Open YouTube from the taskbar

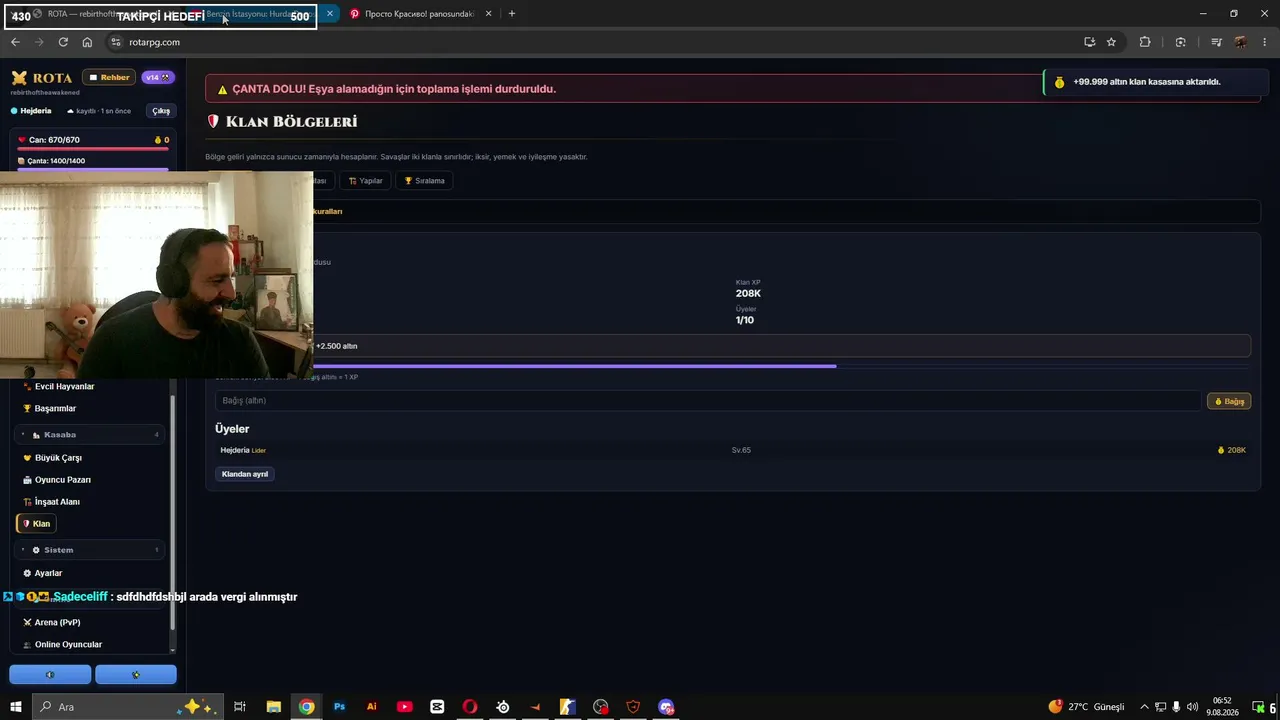click(x=404, y=707)
